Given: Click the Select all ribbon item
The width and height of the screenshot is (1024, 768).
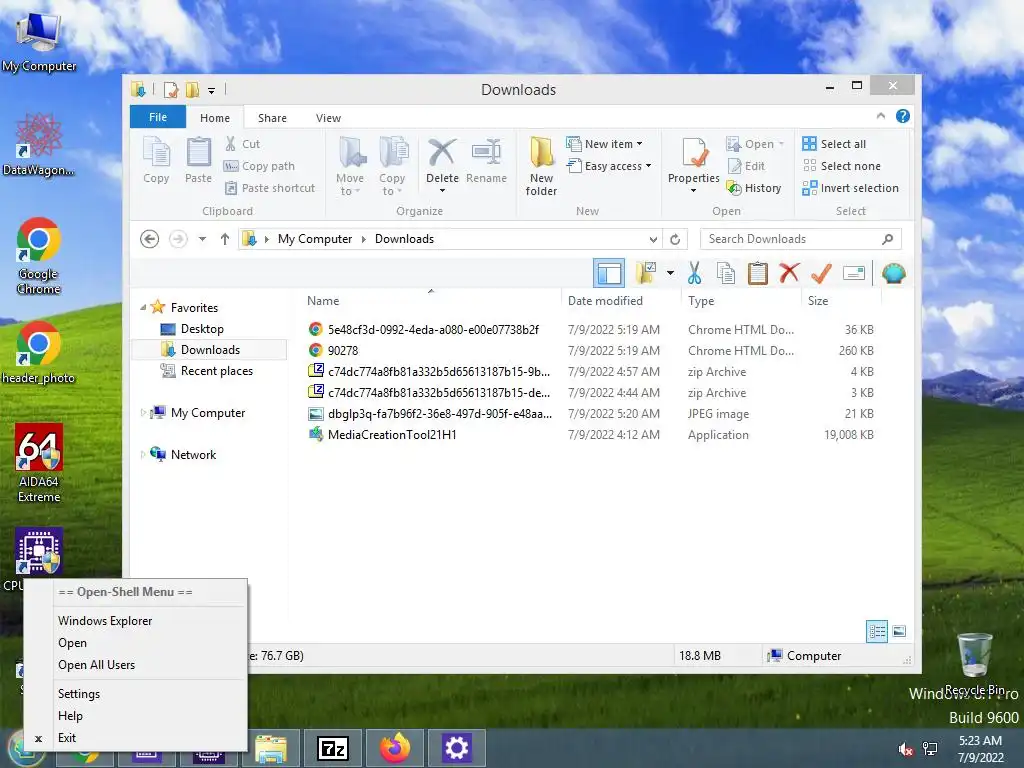Looking at the screenshot, I should click(834, 144).
